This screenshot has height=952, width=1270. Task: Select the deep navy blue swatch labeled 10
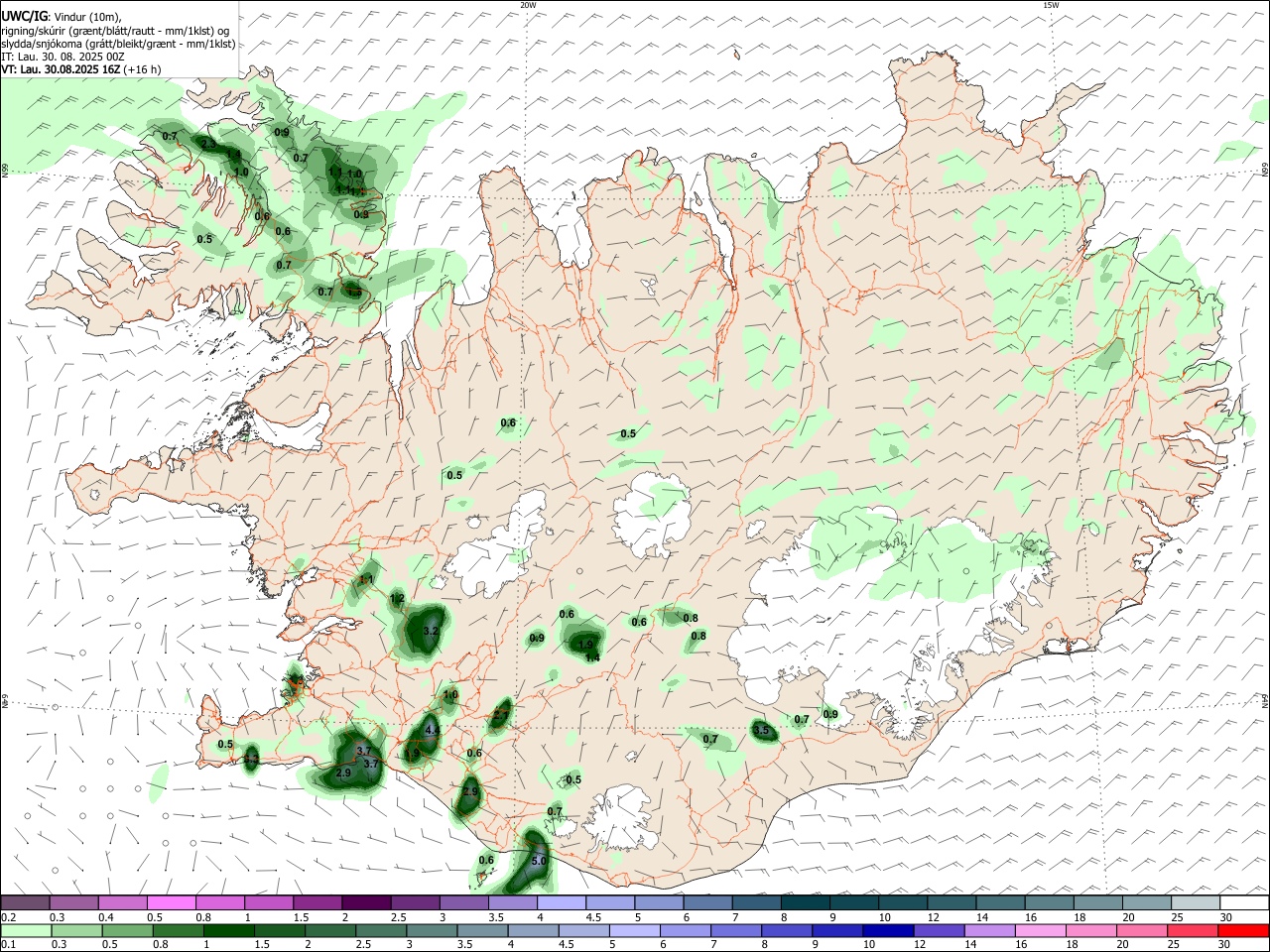(x=888, y=931)
